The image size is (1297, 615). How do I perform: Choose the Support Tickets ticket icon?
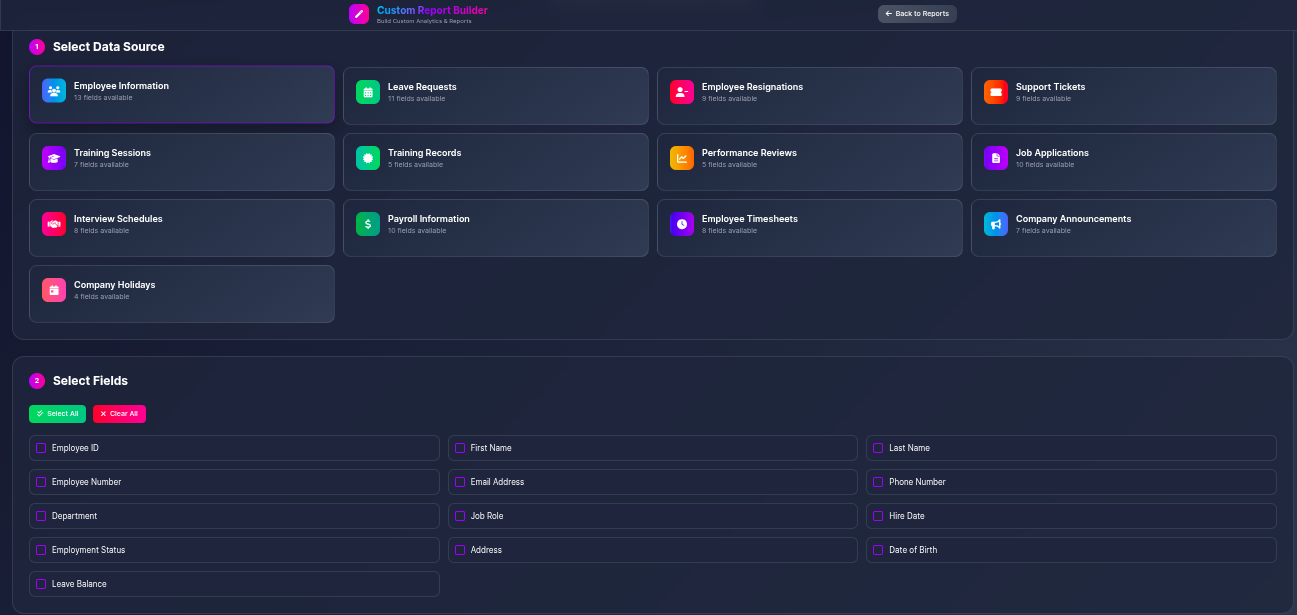coord(996,92)
